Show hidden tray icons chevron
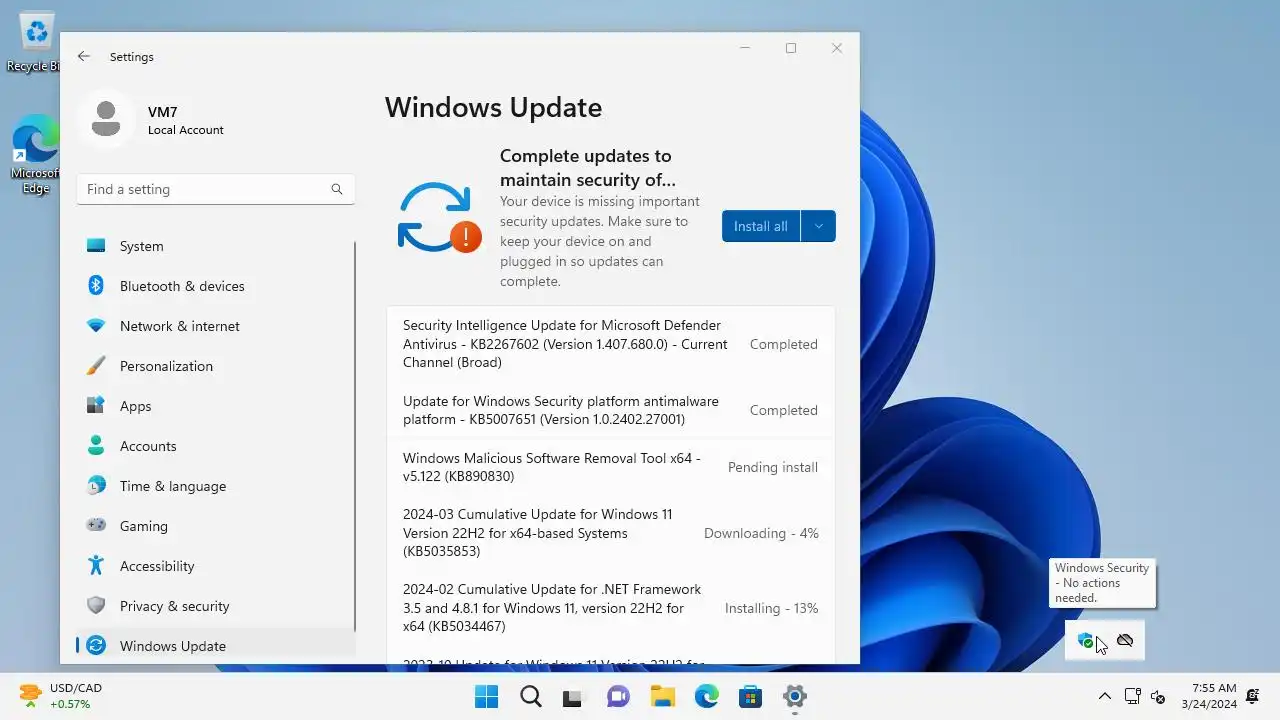The height and width of the screenshot is (720, 1280). 1105,696
